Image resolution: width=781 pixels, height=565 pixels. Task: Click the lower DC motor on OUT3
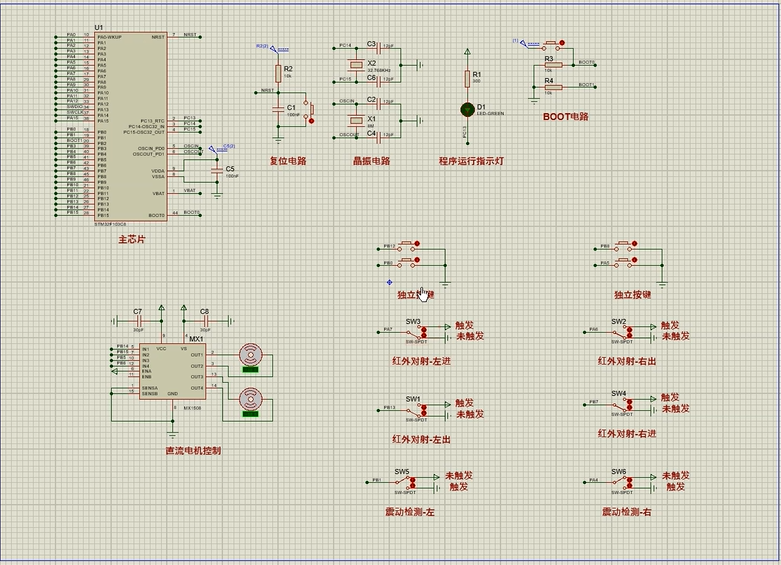coord(250,399)
